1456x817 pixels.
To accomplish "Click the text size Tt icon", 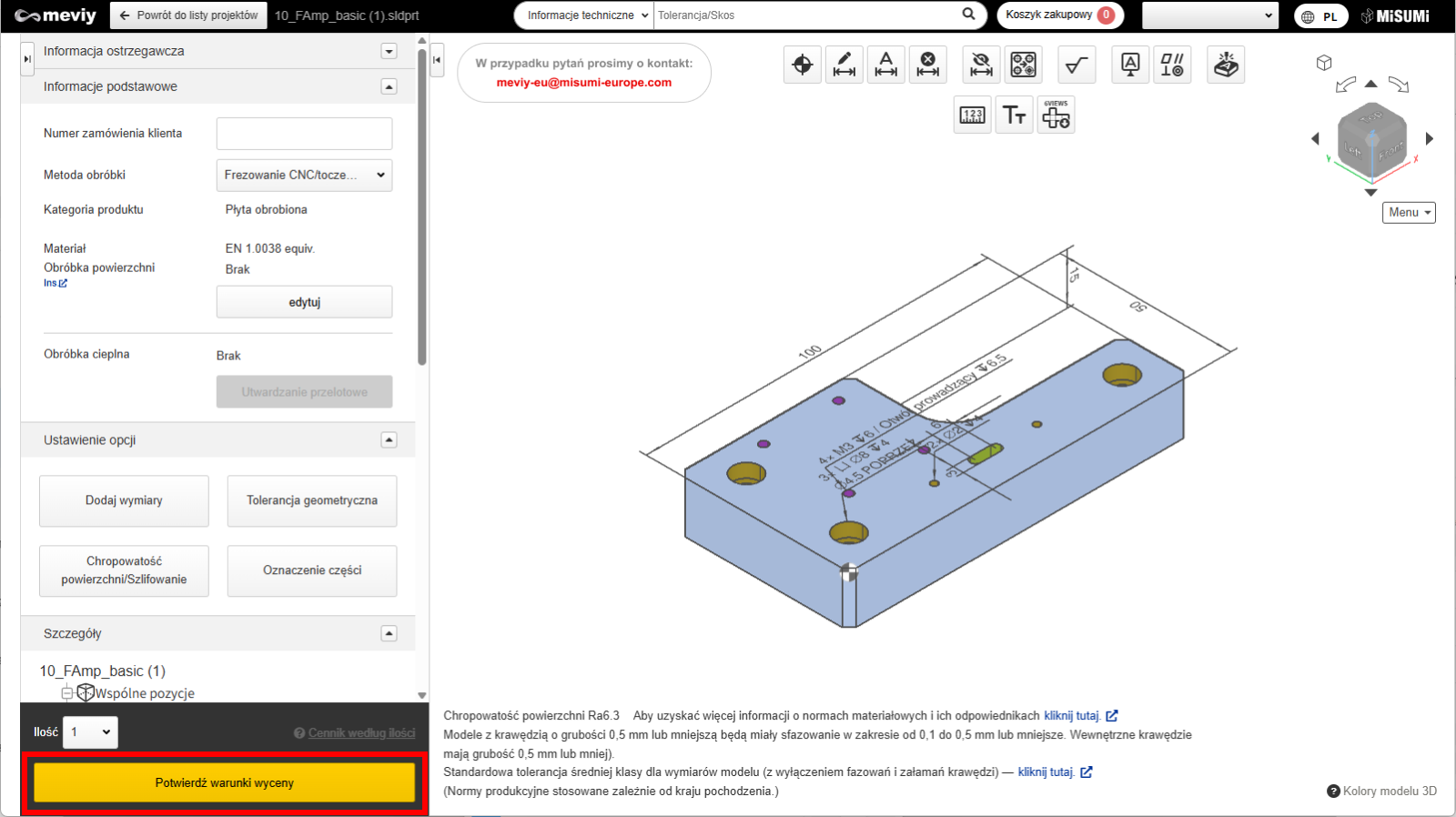I will click(x=1014, y=116).
